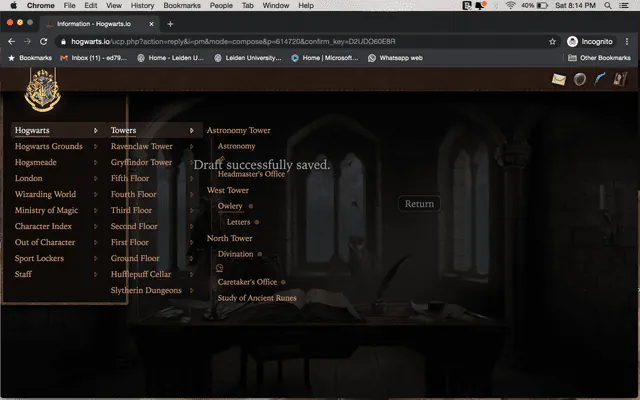Expand the Slytherin Dungeons submenu arrow
640x400 pixels.
coord(191,291)
